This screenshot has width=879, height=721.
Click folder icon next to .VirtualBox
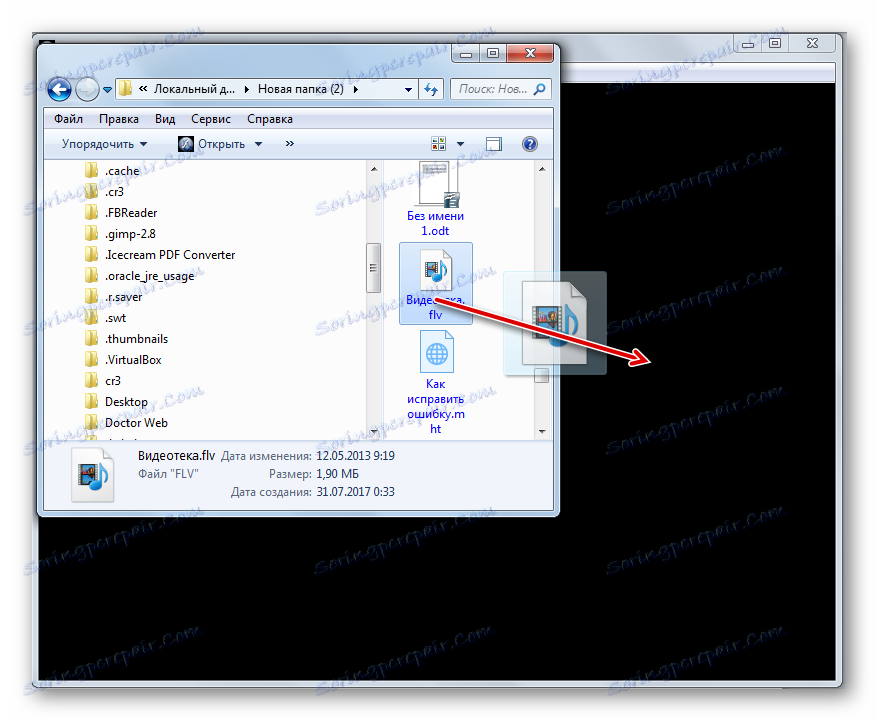click(x=91, y=359)
